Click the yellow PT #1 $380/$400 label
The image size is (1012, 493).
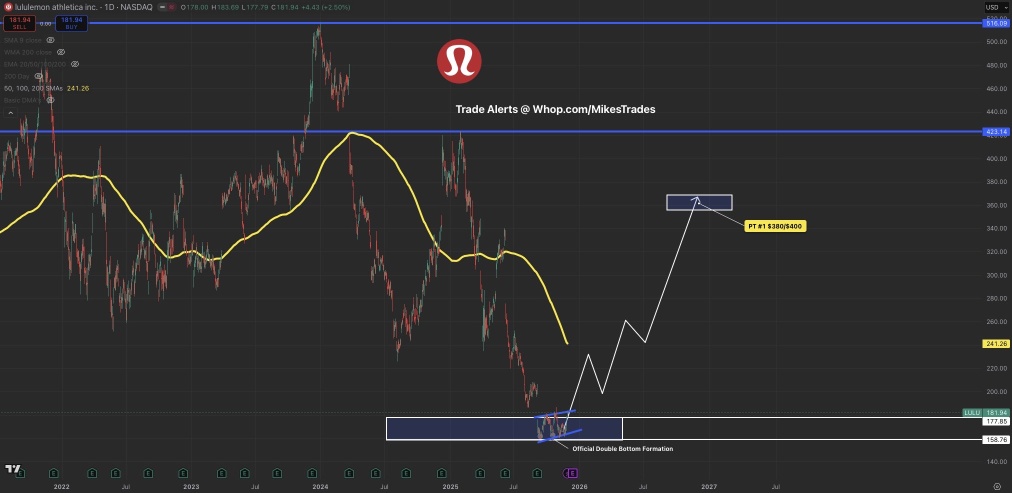pyautogui.click(x=775, y=226)
